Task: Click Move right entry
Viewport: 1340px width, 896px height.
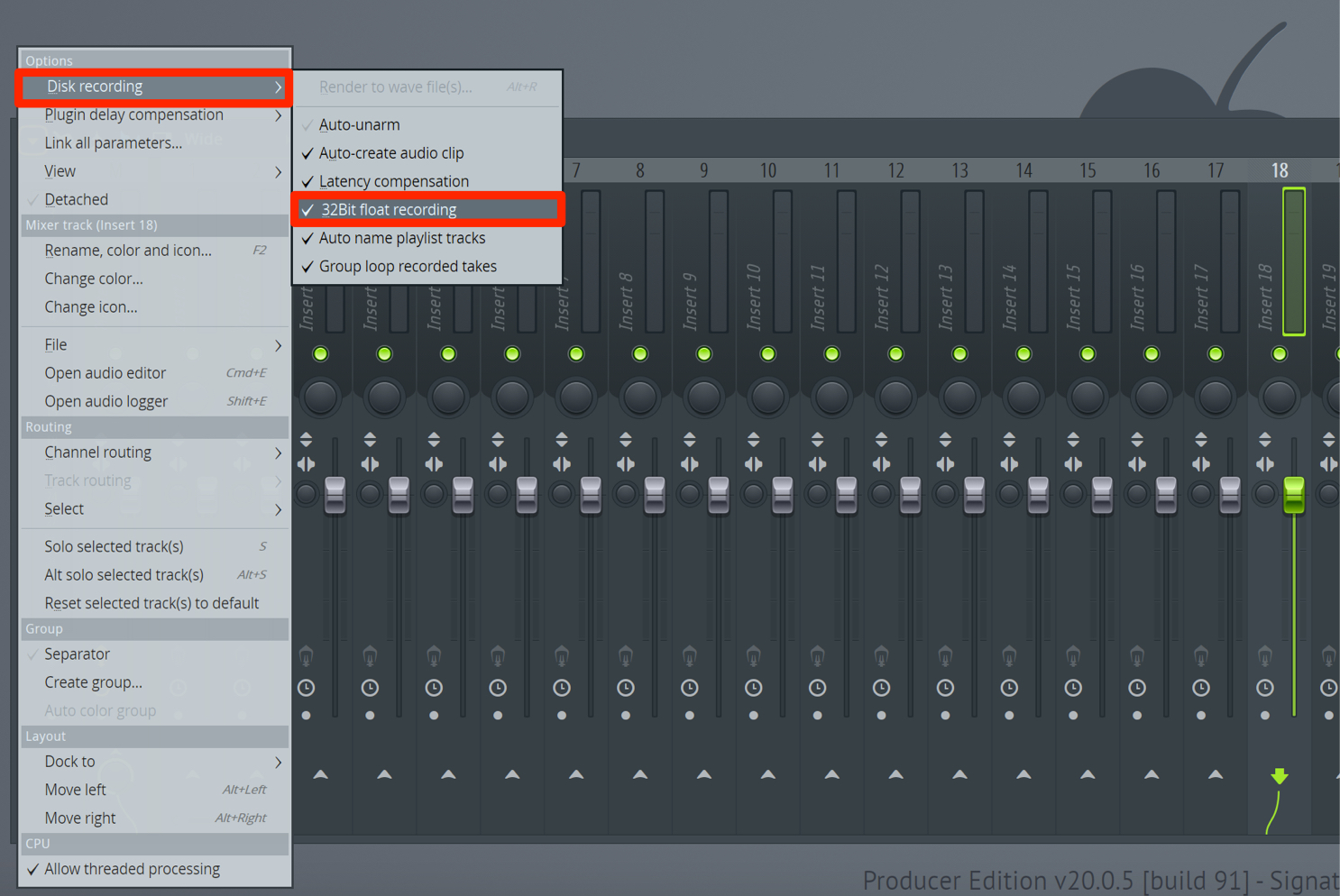Action: click(x=154, y=818)
